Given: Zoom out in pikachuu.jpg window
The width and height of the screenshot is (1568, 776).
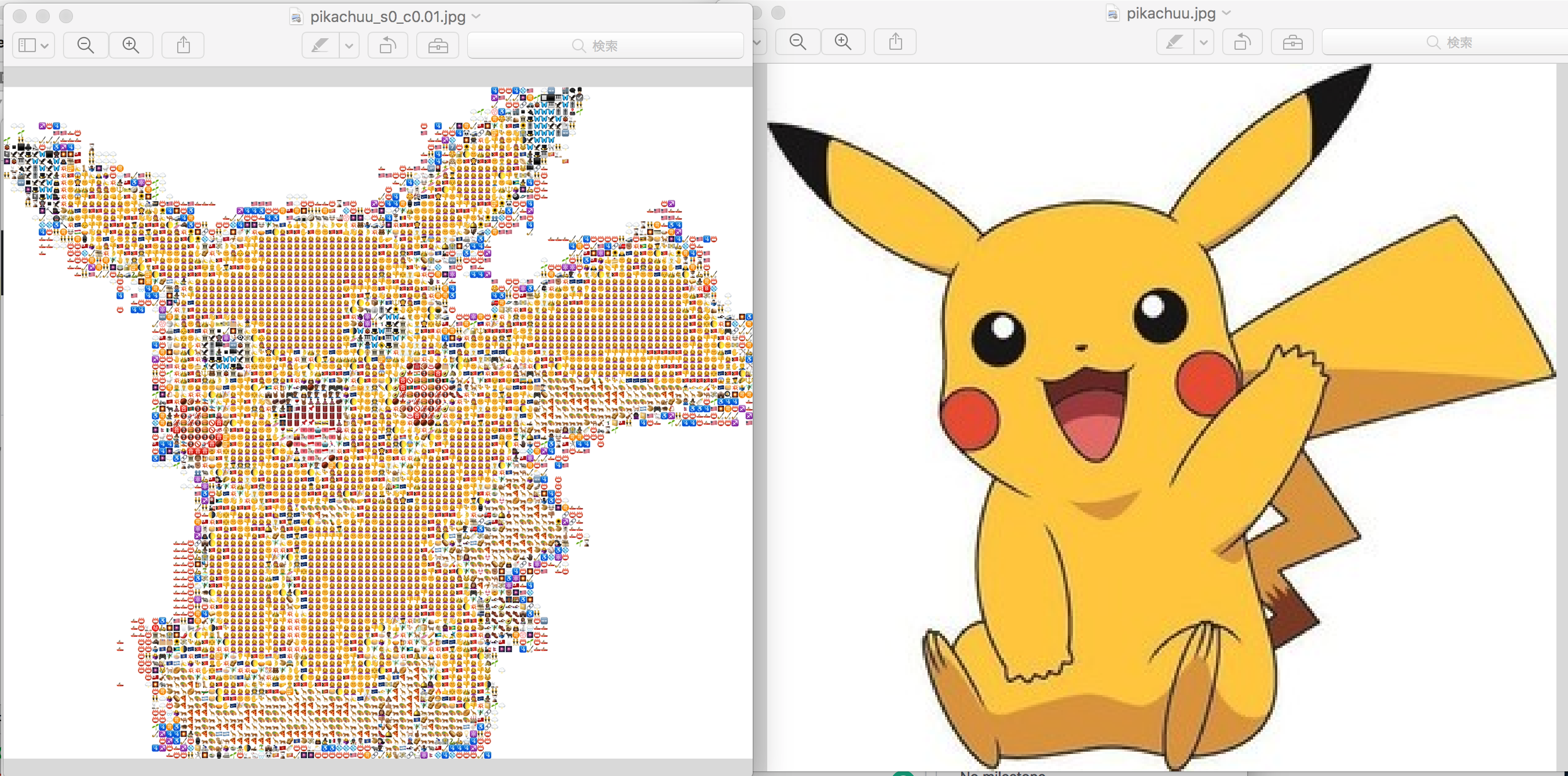Looking at the screenshot, I should pos(797,41).
